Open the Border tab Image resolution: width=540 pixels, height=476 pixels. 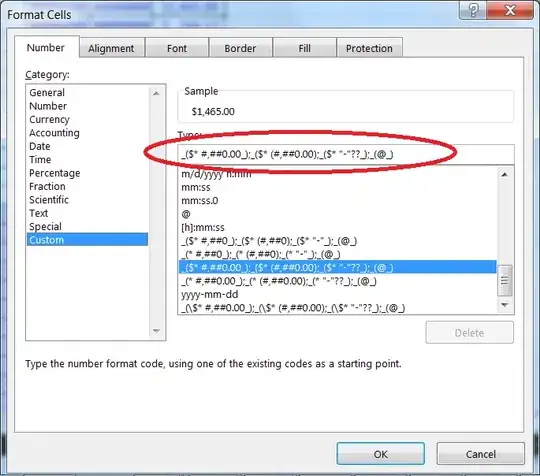click(x=240, y=48)
